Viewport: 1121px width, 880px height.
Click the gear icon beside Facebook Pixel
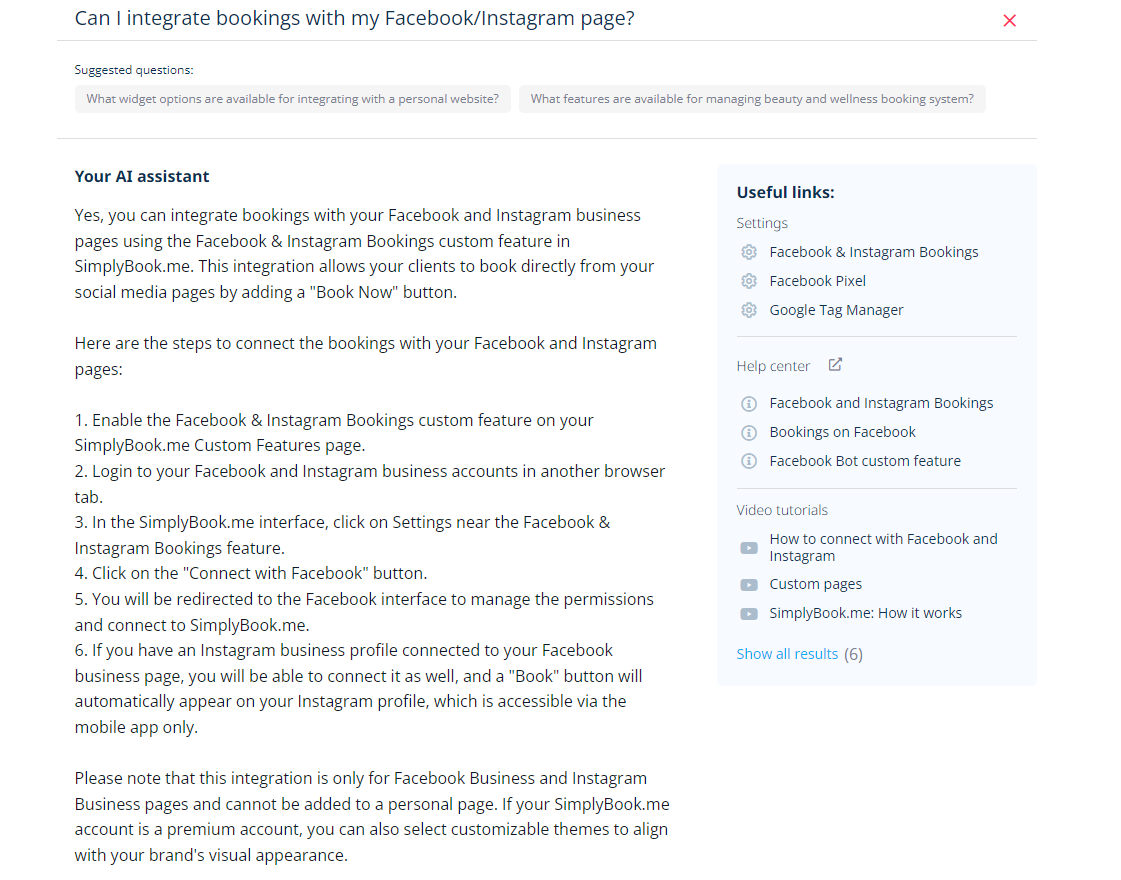pos(749,281)
